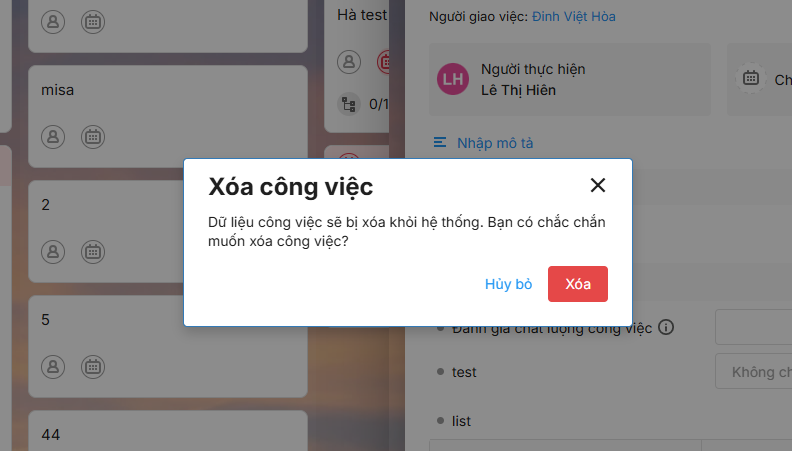Screen dimensions: 792x451
Task: Cancel deletion via Hủy bỏ
Action: tap(508, 284)
